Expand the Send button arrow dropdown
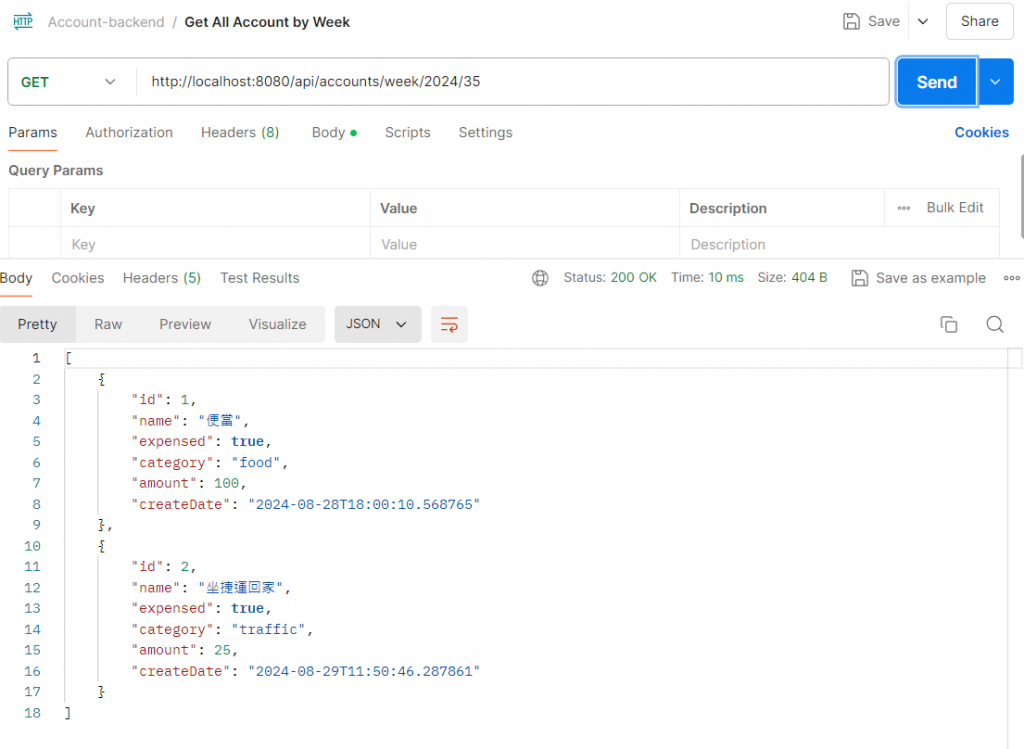The width and height of the screenshot is (1024, 749). [x=994, y=82]
